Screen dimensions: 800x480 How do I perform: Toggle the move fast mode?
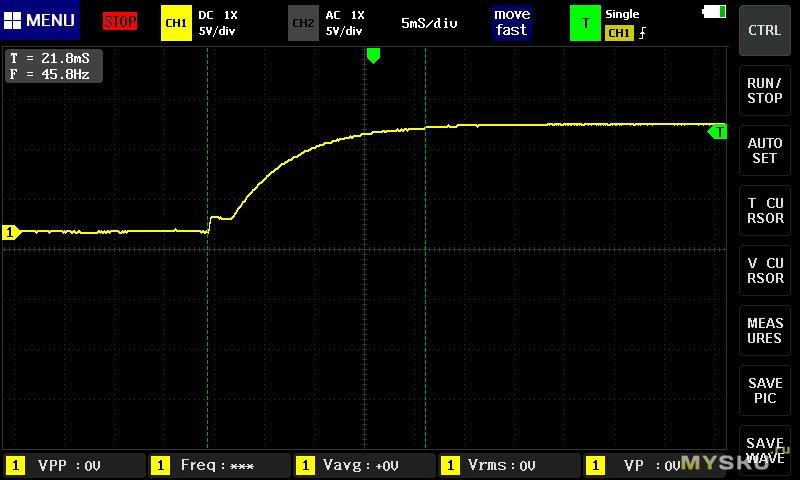[x=511, y=22]
